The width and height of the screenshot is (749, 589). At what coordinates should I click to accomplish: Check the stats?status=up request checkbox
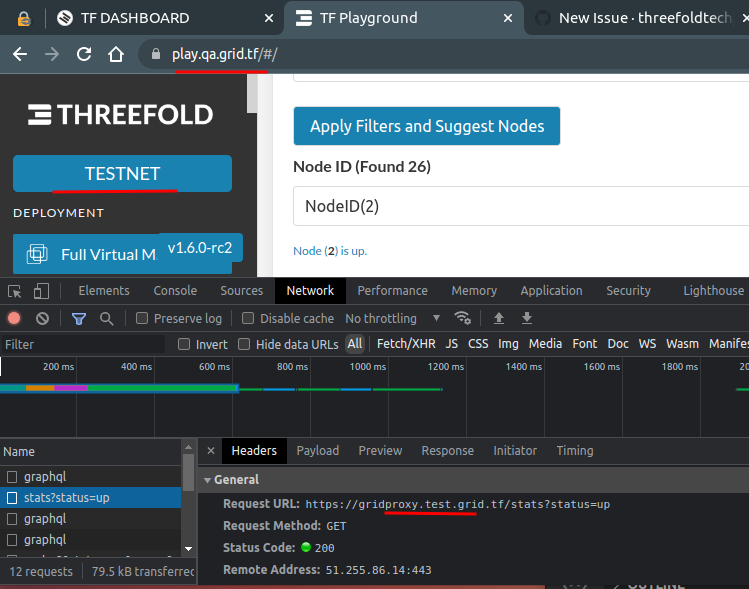pos(12,498)
